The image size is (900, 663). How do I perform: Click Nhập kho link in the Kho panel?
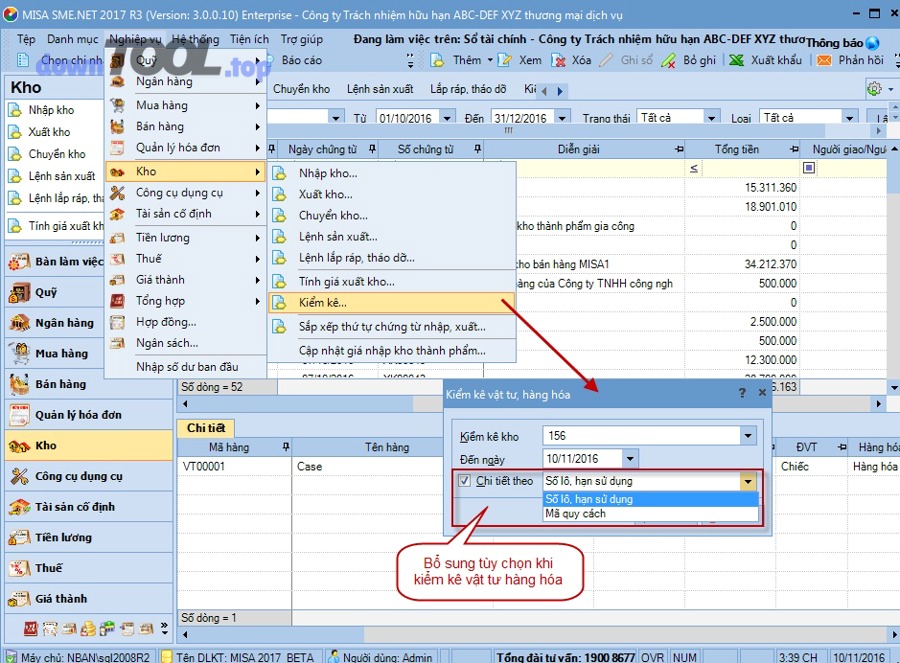pyautogui.click(x=51, y=110)
